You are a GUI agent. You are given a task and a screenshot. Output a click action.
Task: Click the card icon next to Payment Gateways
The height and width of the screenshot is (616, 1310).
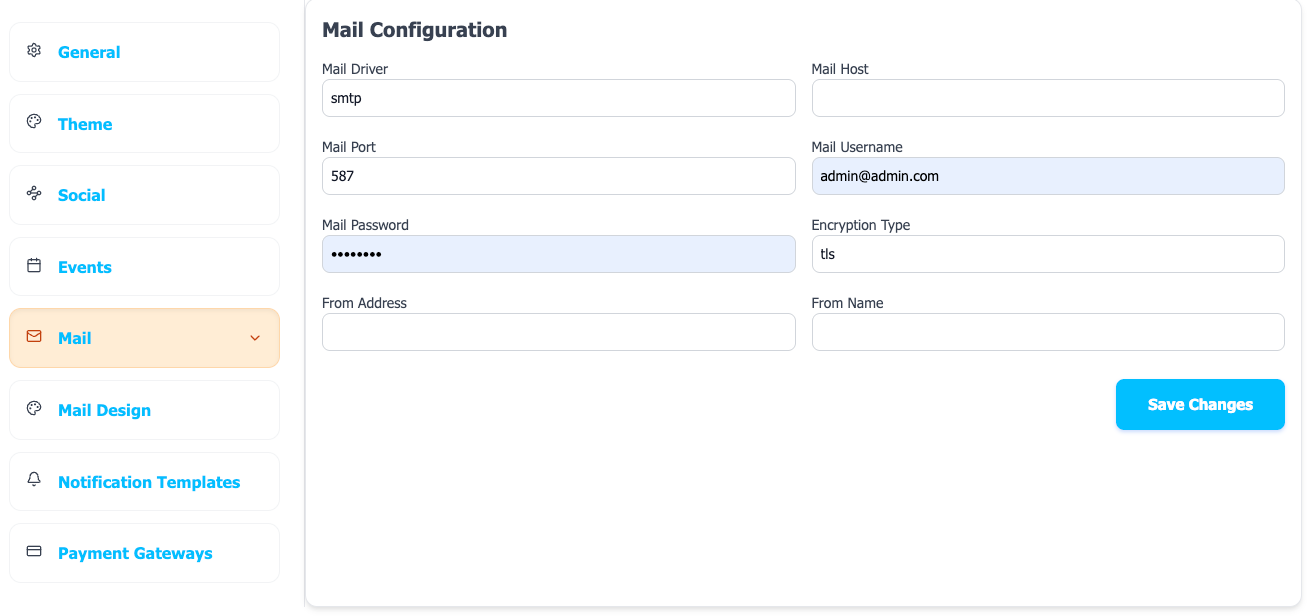(33, 551)
